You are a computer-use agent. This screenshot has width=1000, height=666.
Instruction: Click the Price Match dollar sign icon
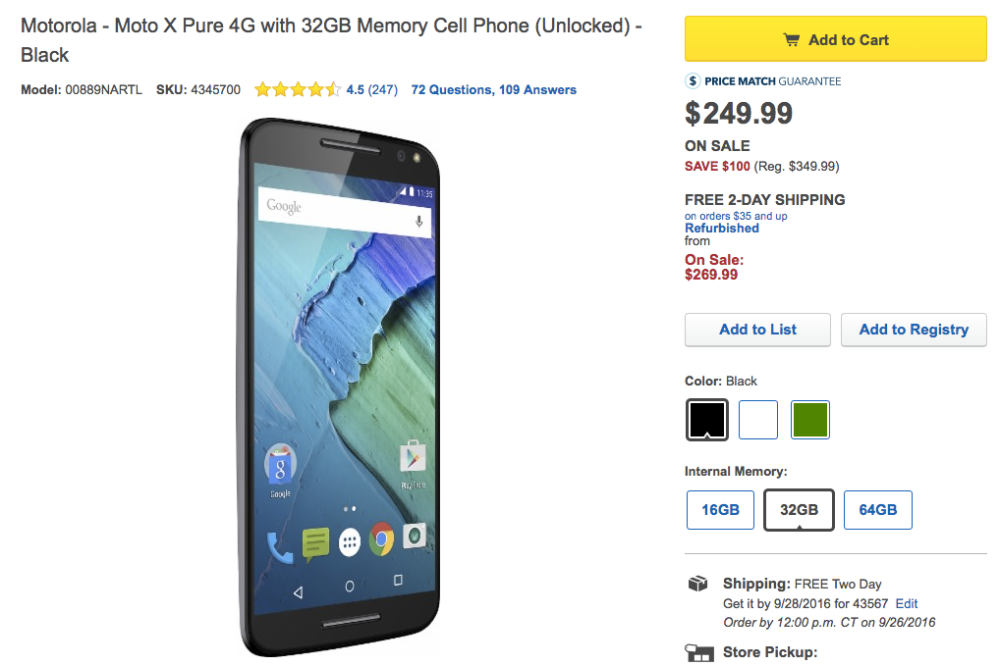click(693, 81)
